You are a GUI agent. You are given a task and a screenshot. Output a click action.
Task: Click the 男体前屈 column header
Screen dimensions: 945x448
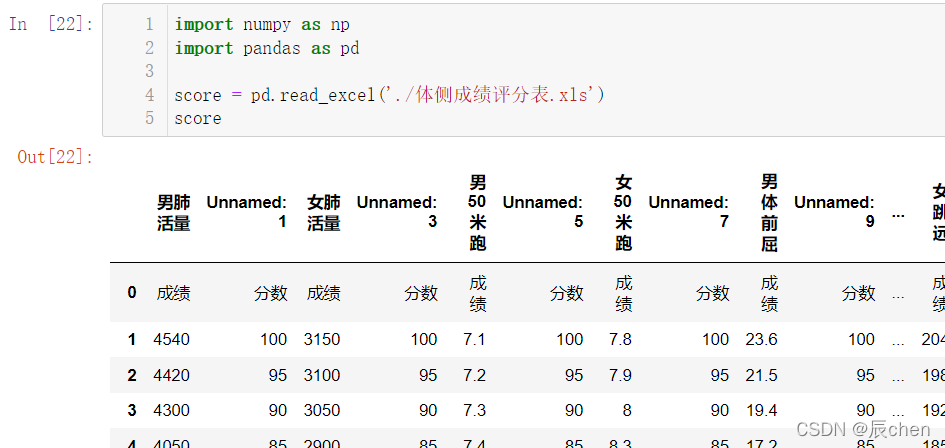click(x=769, y=213)
